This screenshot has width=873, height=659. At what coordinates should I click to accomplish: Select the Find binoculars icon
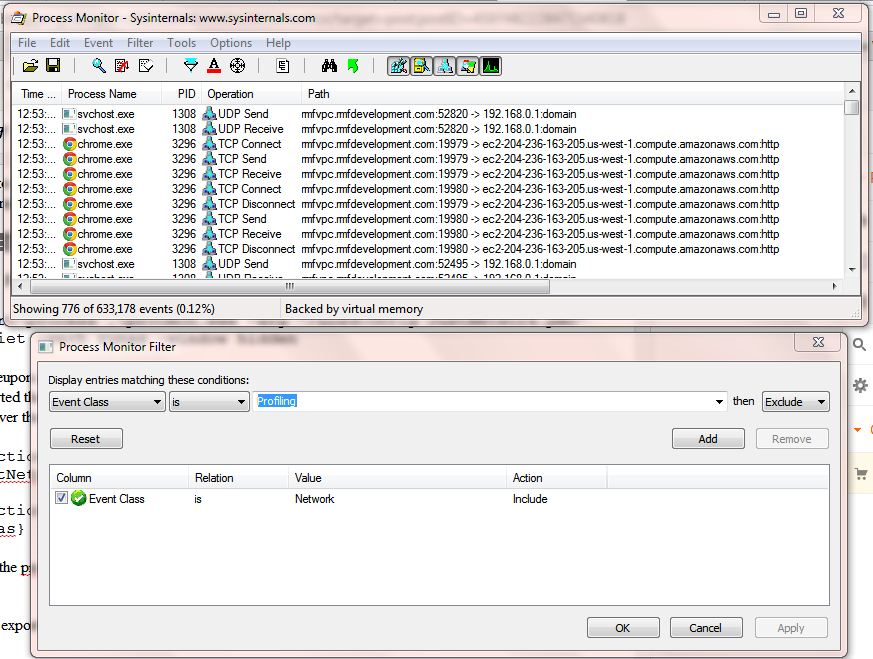(x=330, y=65)
